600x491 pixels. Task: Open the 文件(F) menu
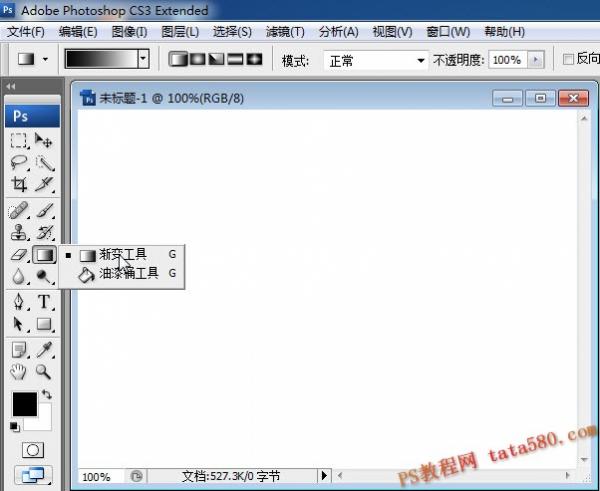(x=26, y=32)
